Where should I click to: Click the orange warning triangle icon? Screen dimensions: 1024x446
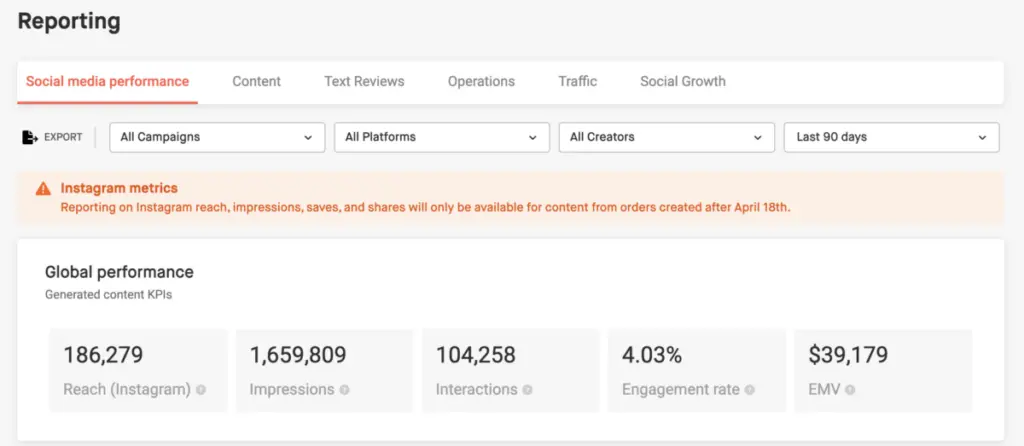43,188
